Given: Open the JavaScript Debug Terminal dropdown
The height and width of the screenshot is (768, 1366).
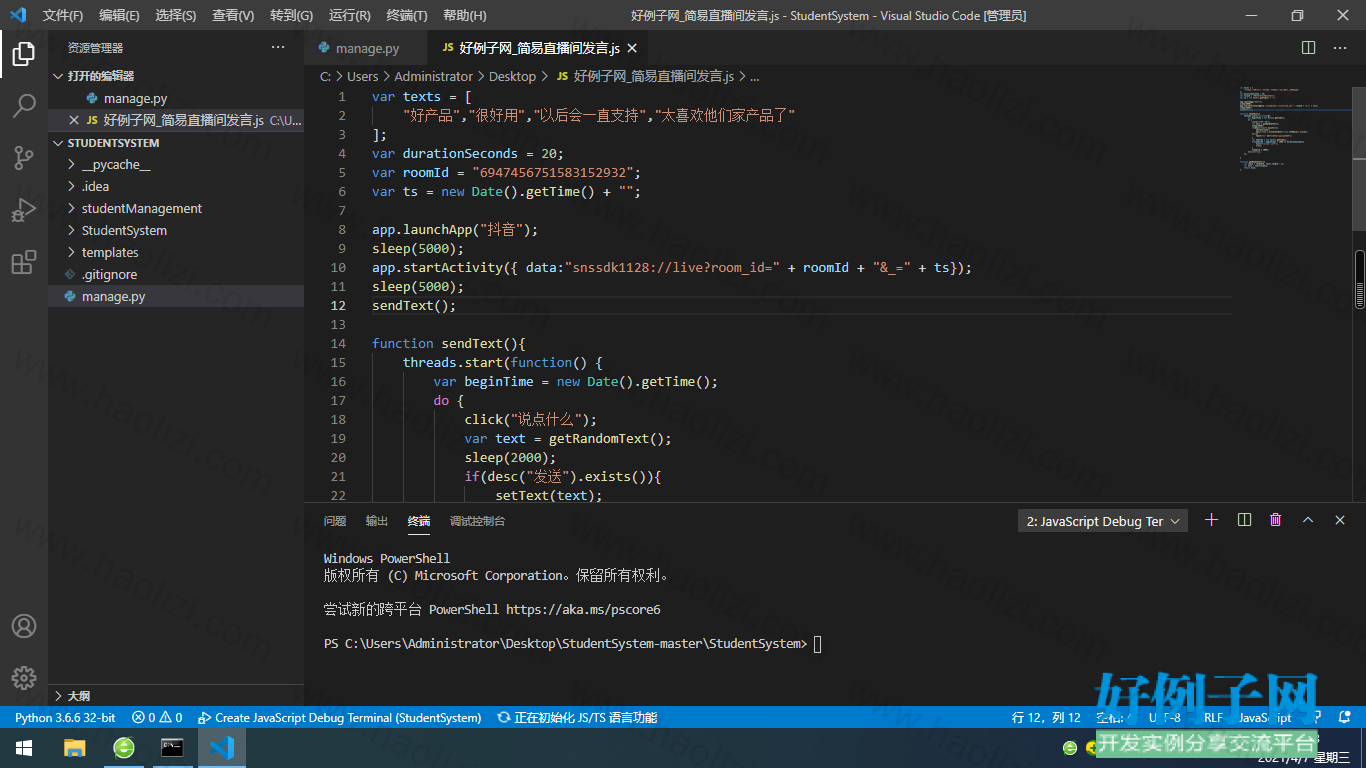Looking at the screenshot, I should [x=1103, y=521].
